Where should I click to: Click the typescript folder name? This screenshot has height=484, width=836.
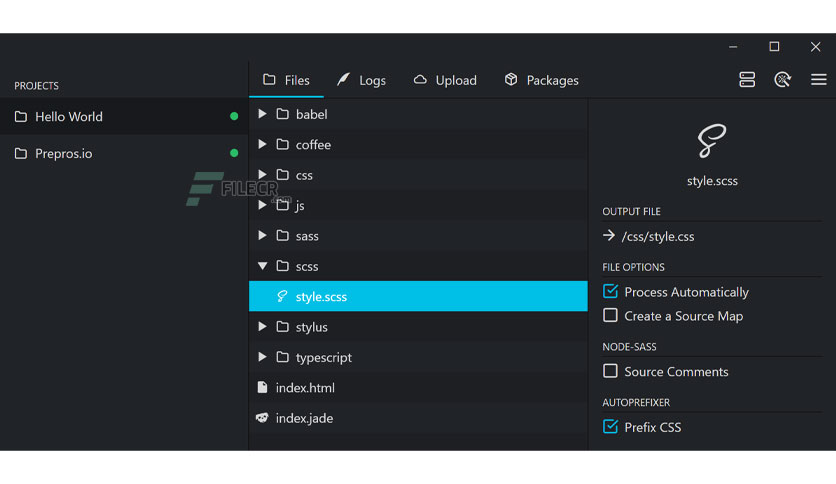pyautogui.click(x=324, y=358)
